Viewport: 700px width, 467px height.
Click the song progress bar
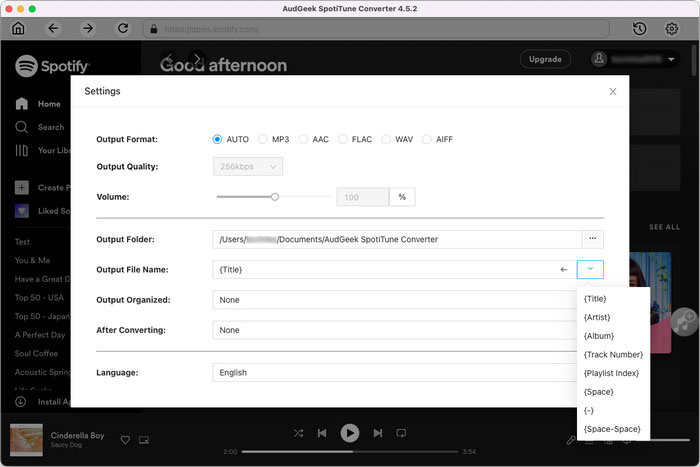pos(350,452)
